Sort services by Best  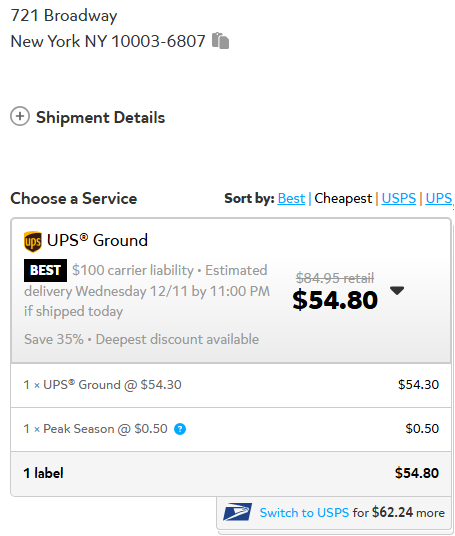click(x=291, y=198)
